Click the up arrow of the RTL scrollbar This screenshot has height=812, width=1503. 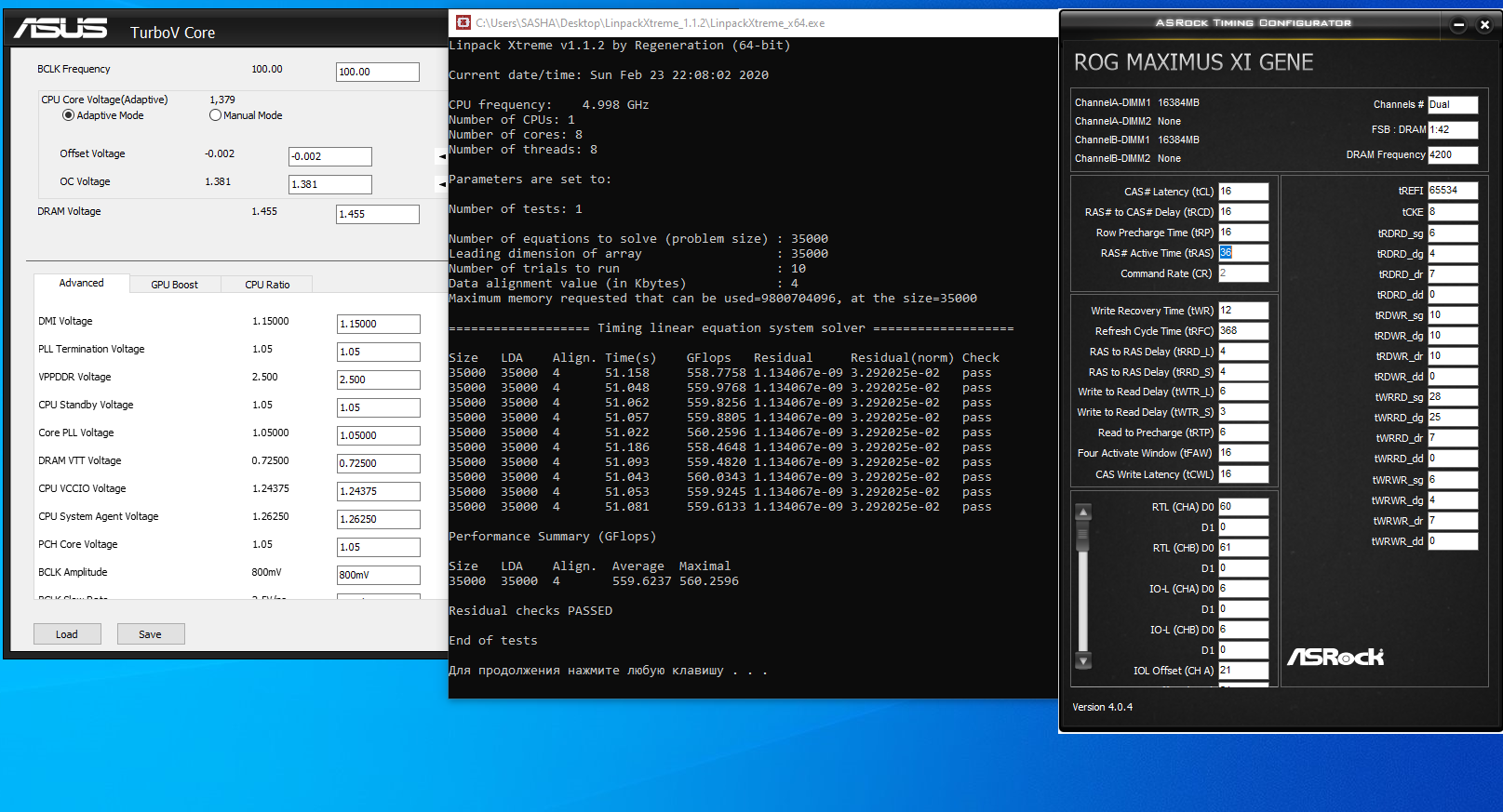click(x=1083, y=512)
